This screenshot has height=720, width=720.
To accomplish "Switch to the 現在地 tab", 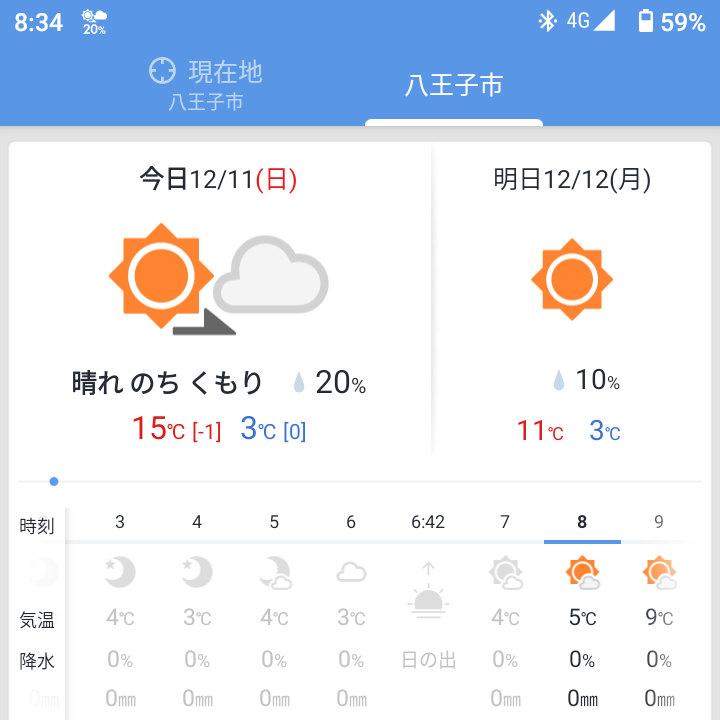I will point(206,84).
